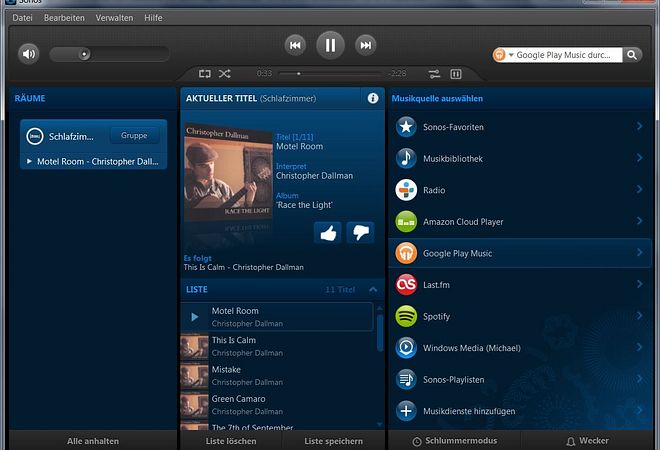This screenshot has height=450, width=660.
Task: Expand Google Play Music chevron
Action: [639, 252]
